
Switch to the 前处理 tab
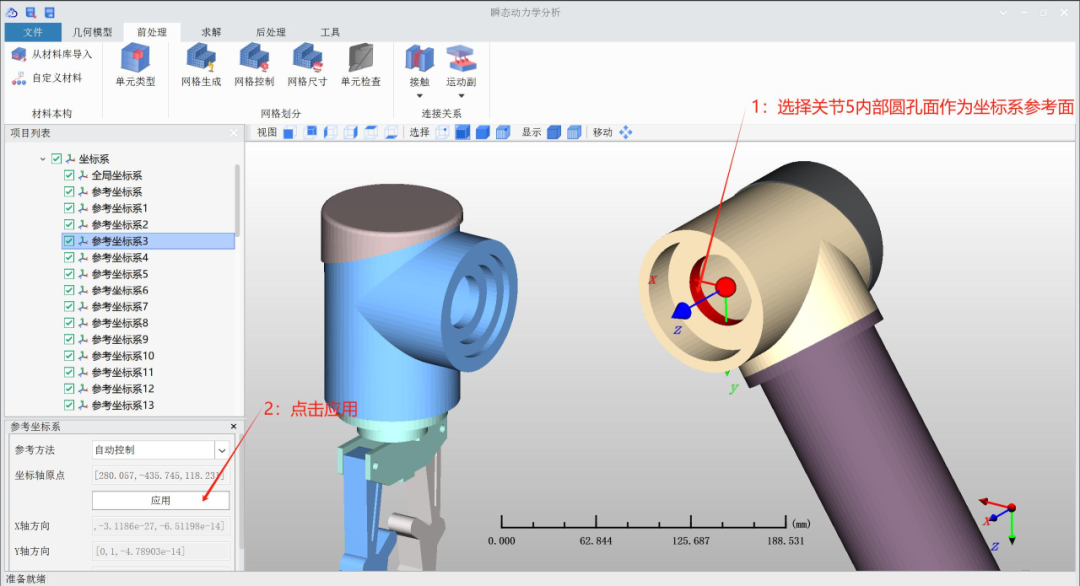coord(152,32)
